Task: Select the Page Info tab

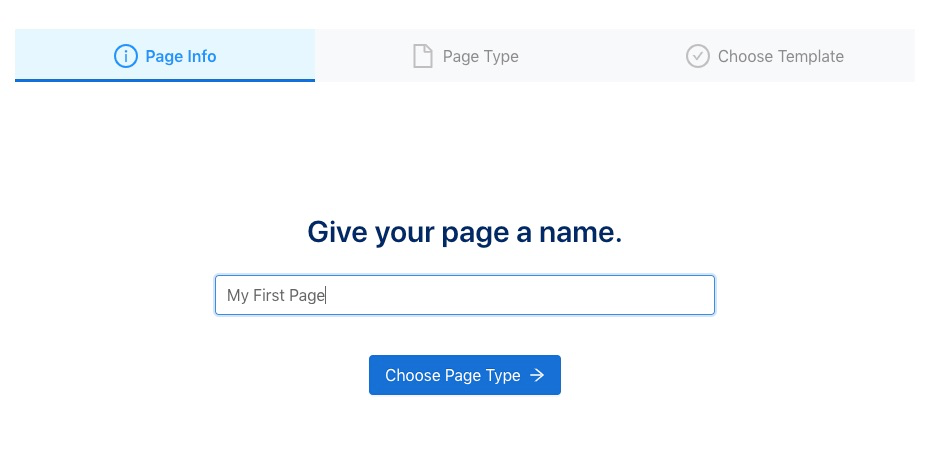Action: coord(165,56)
